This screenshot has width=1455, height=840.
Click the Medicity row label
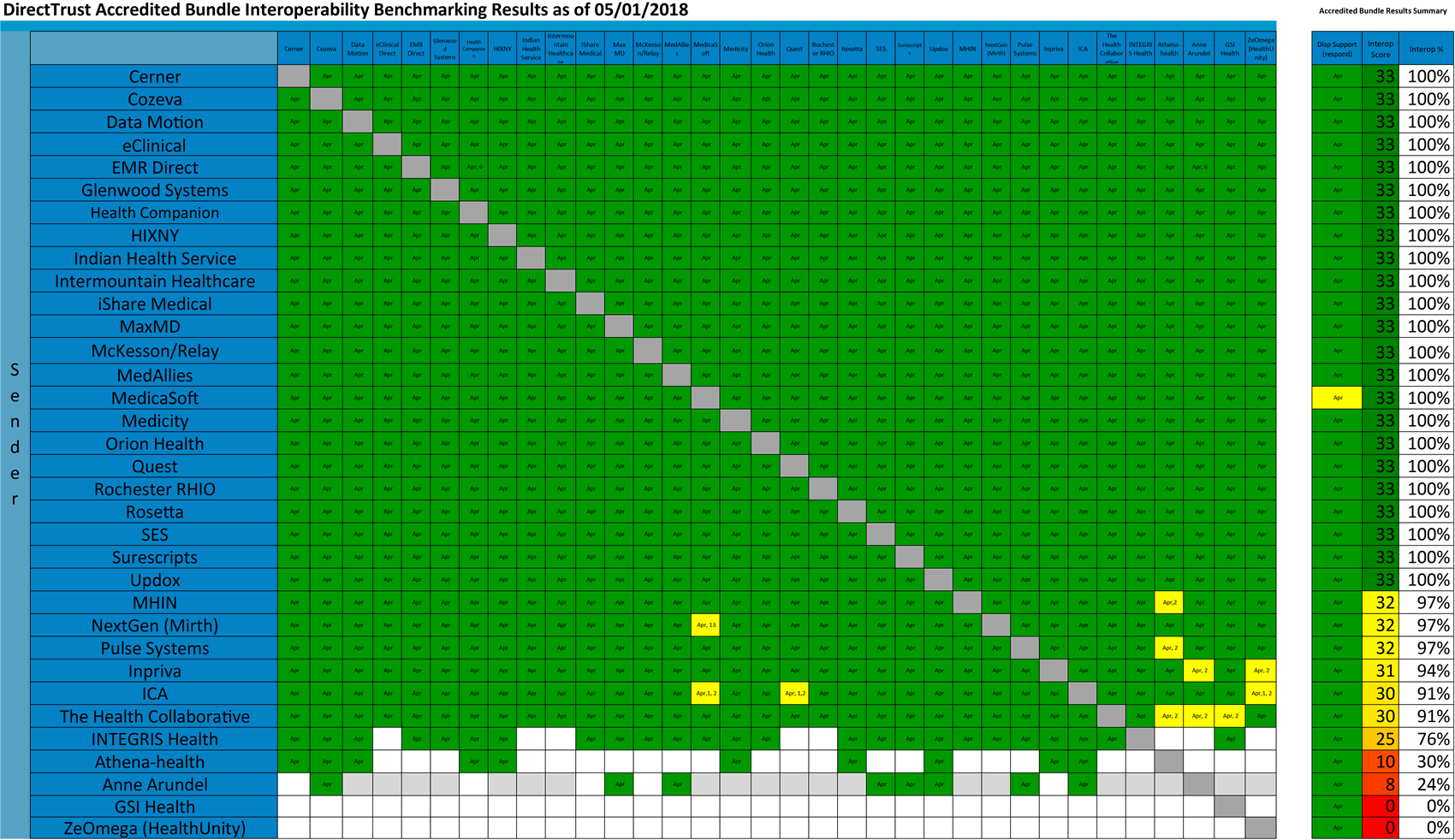click(x=154, y=421)
